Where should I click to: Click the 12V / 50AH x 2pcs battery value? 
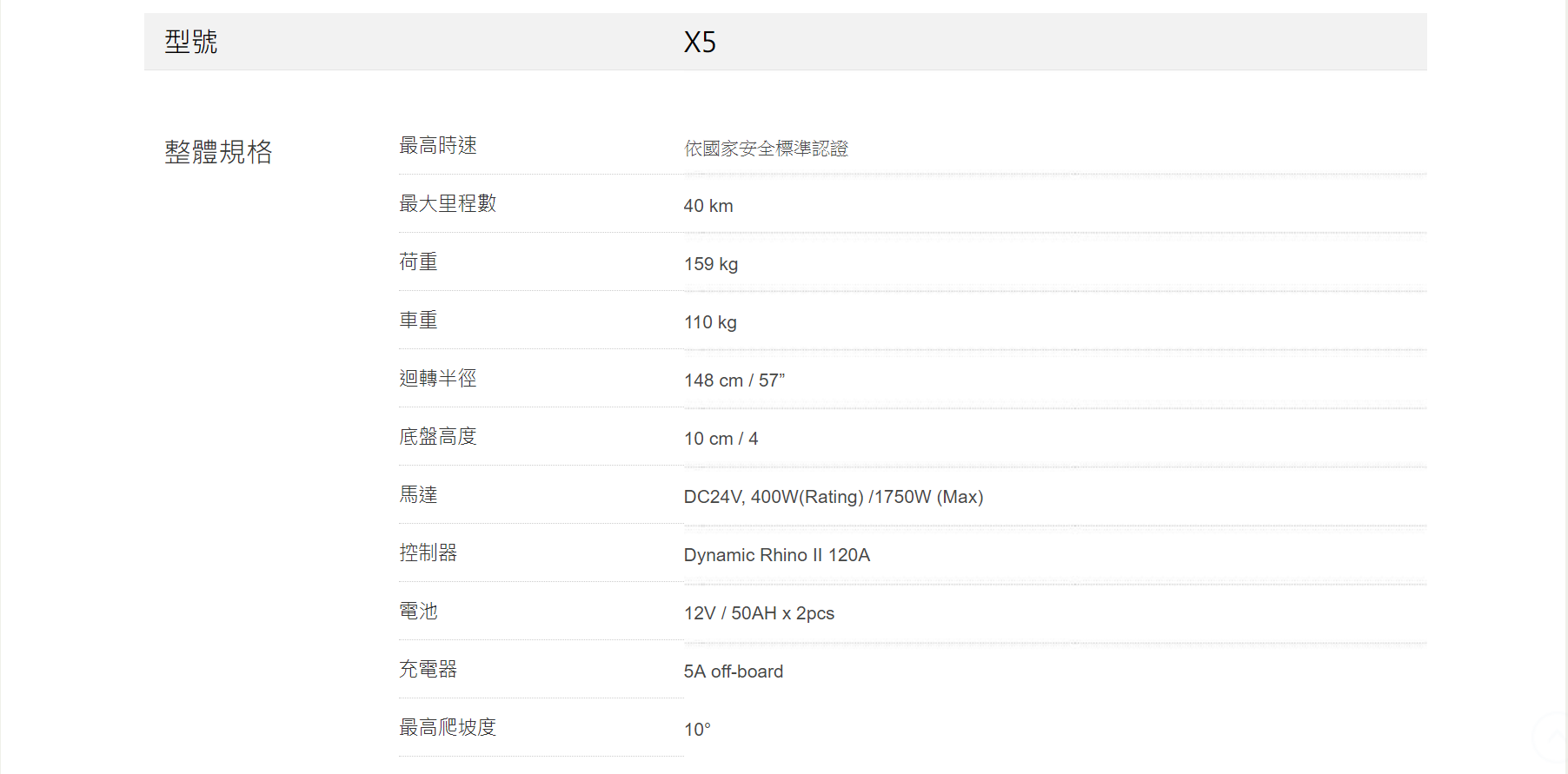point(759,613)
